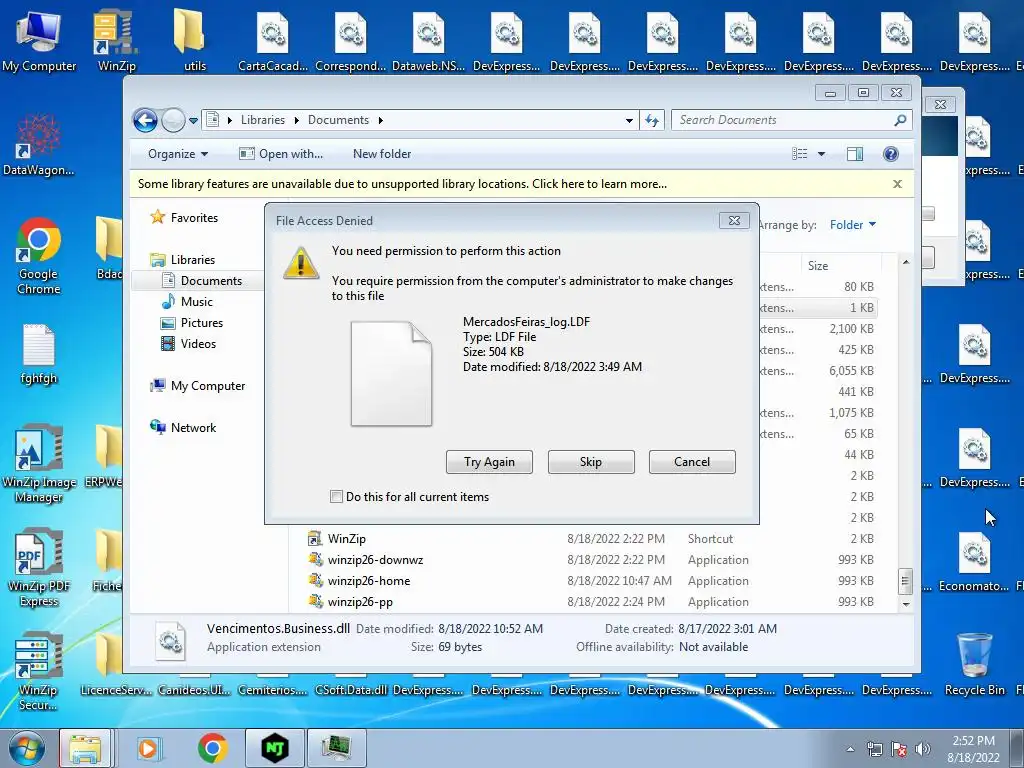The height and width of the screenshot is (768, 1024).
Task: Open the Organize menu
Action: 178,153
